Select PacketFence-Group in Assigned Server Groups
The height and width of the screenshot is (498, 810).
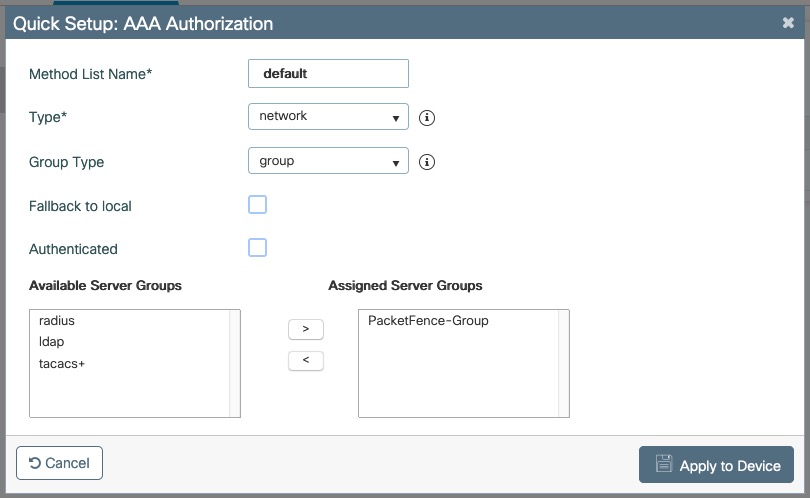point(428,321)
